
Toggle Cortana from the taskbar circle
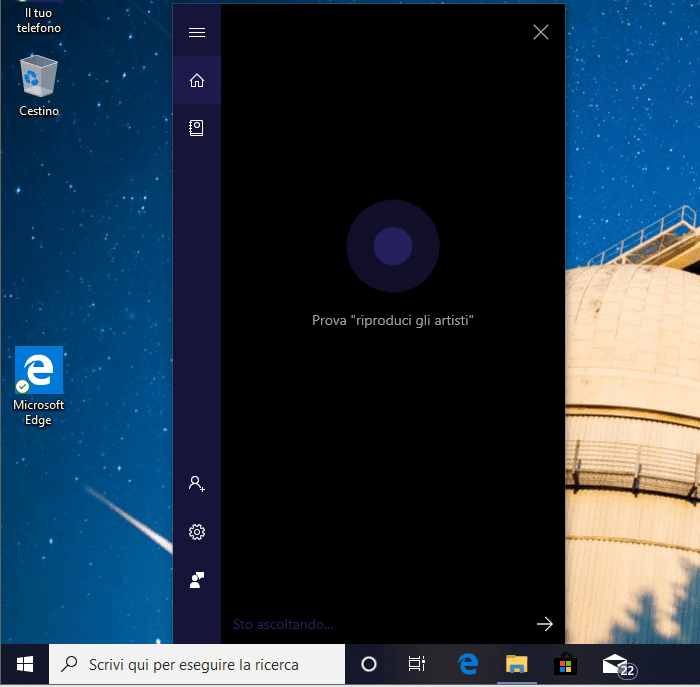pos(368,664)
